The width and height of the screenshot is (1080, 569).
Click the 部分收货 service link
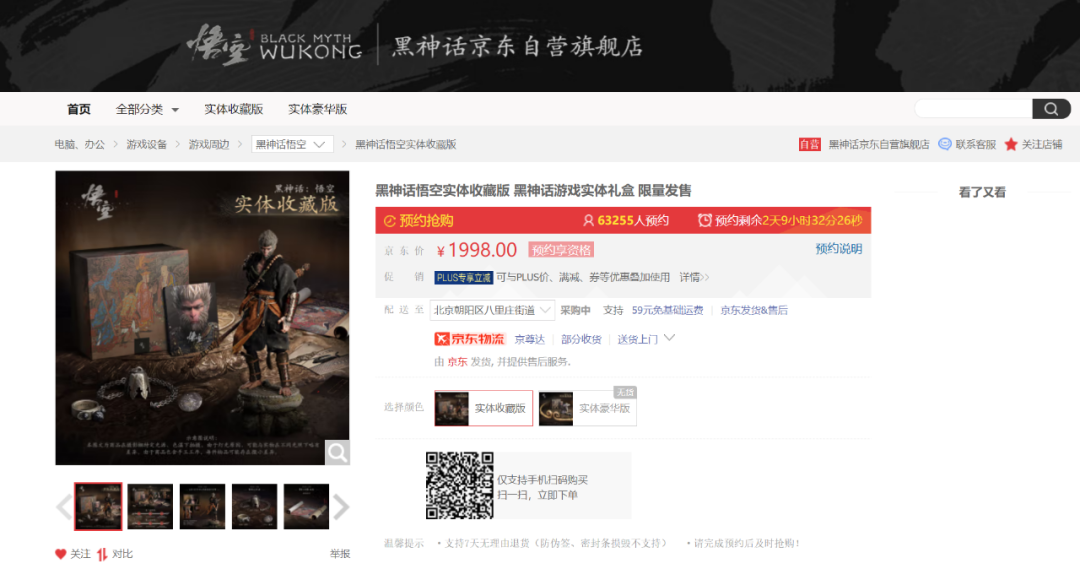point(581,339)
